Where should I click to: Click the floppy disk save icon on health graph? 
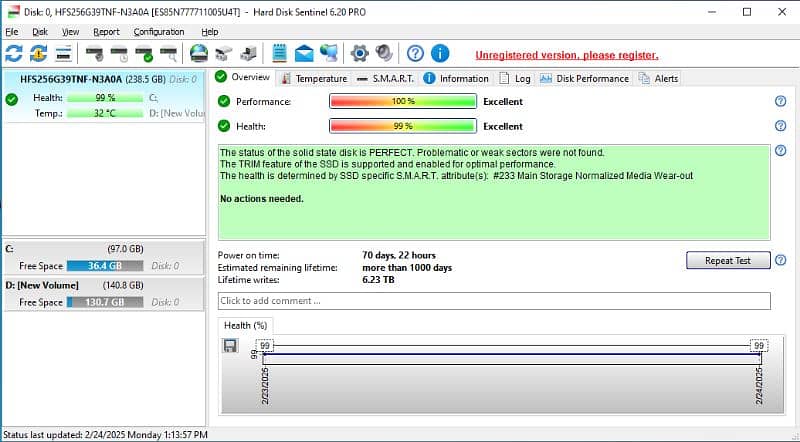230,346
